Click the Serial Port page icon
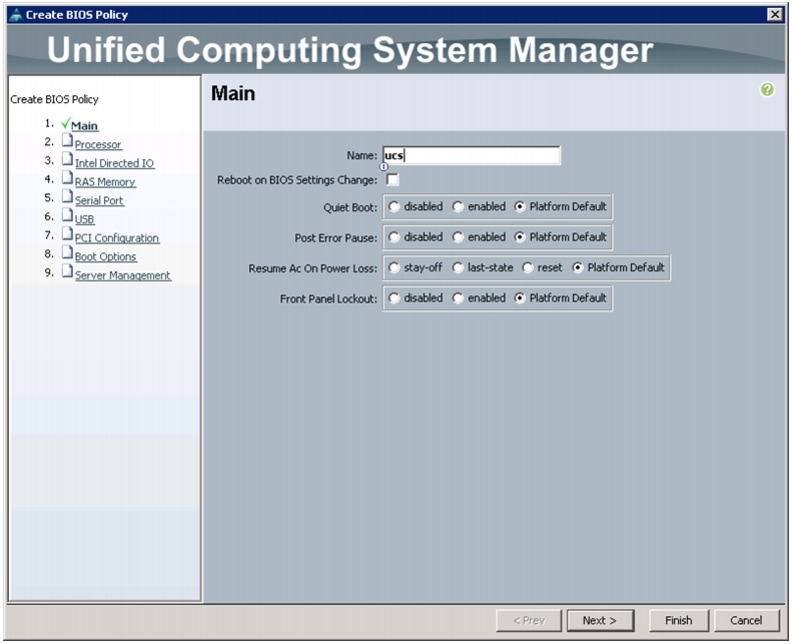The image size is (793, 644). [x=67, y=196]
